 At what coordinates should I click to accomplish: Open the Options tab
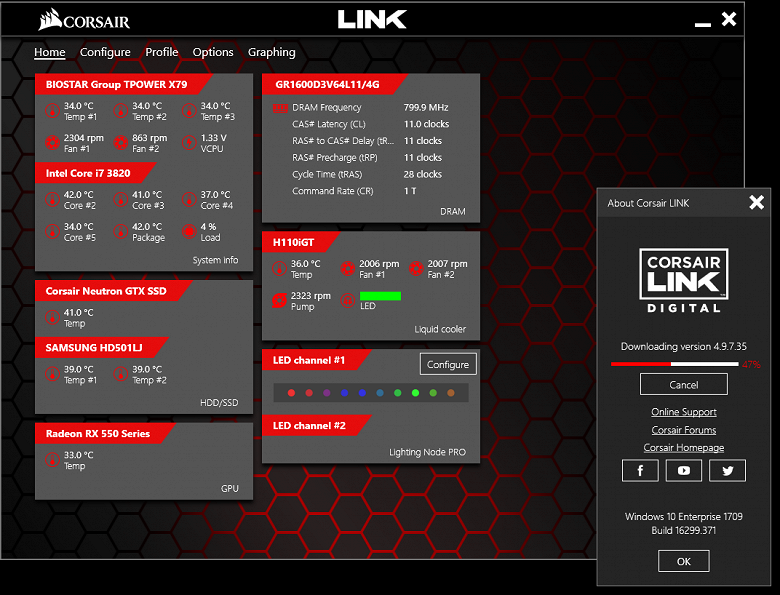click(x=213, y=52)
